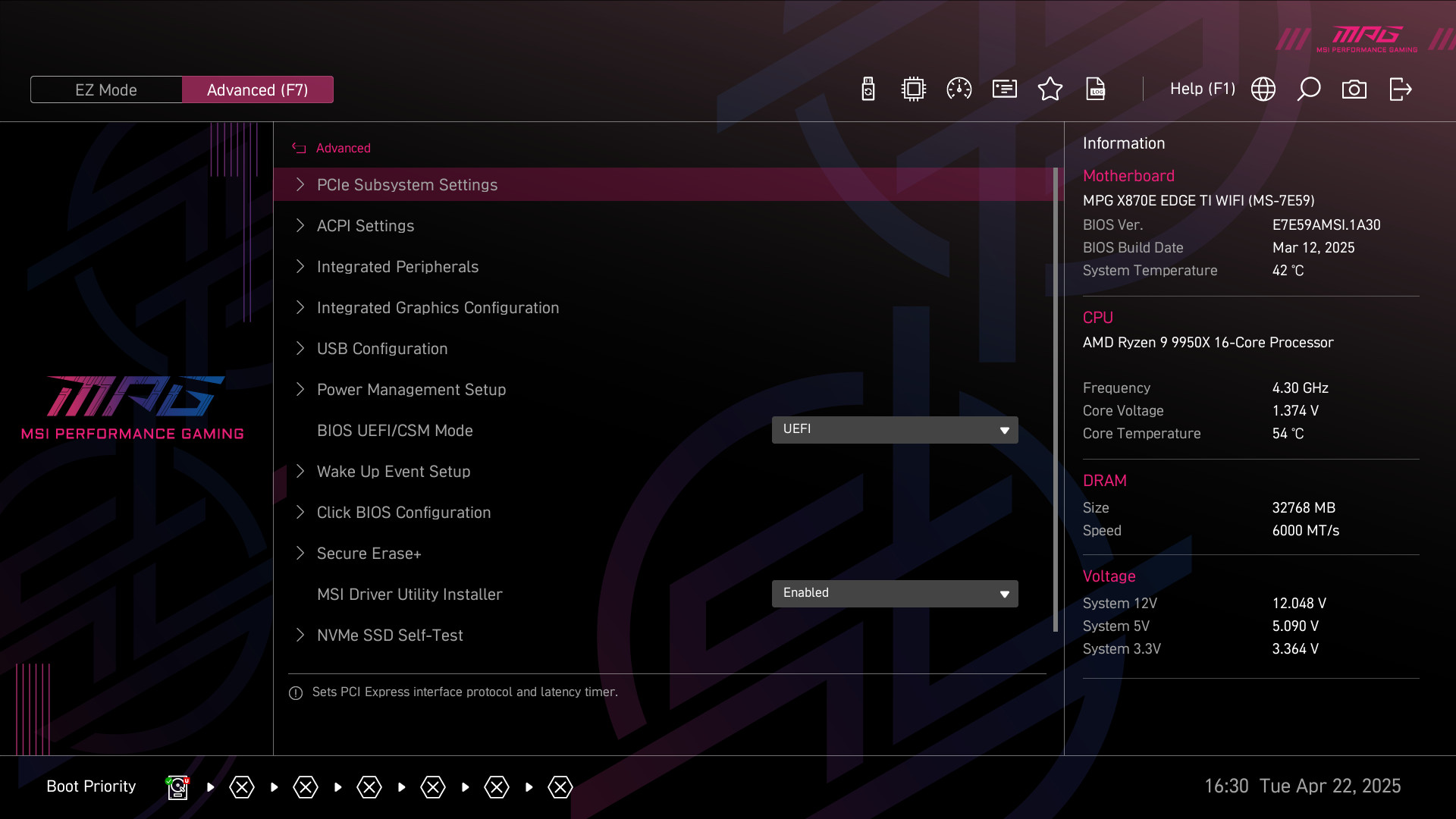Open the BIOS profile card icon
Screen dimensions: 1456x819
1005,89
